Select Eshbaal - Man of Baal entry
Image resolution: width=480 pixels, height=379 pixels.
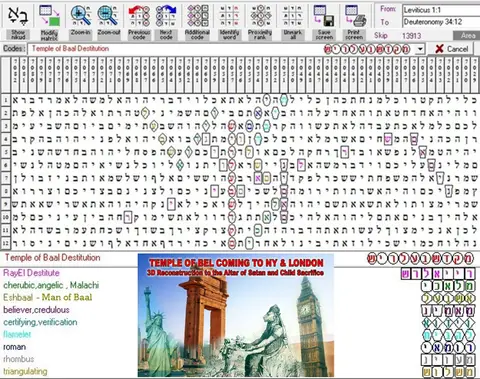coord(47,297)
